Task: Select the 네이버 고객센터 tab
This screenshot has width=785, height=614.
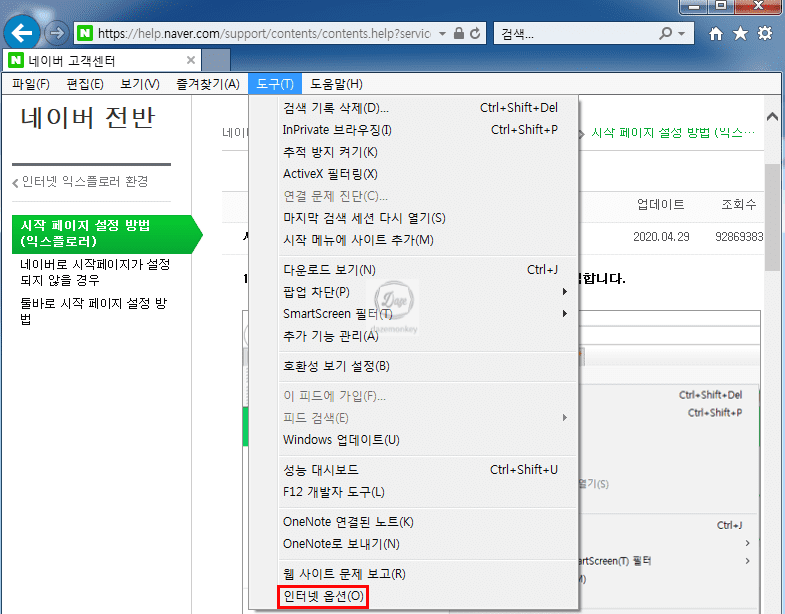Action: (102, 60)
